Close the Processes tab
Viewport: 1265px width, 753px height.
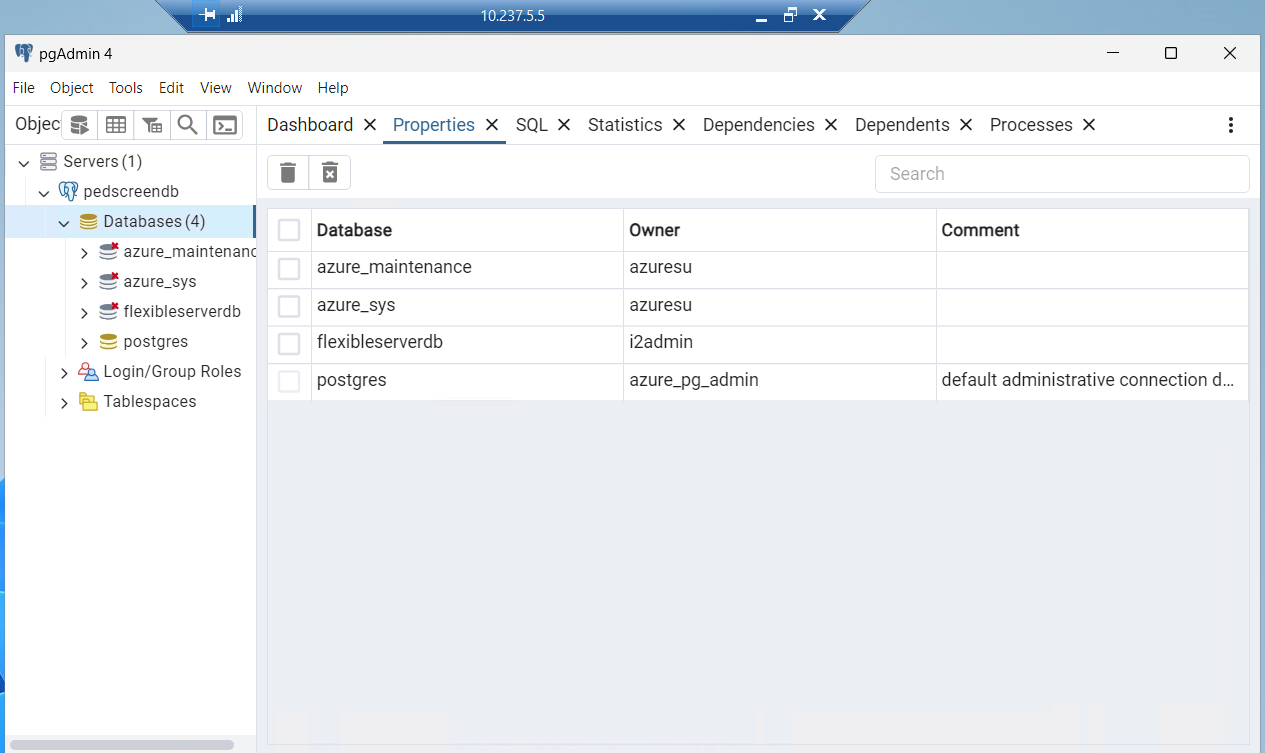point(1089,125)
